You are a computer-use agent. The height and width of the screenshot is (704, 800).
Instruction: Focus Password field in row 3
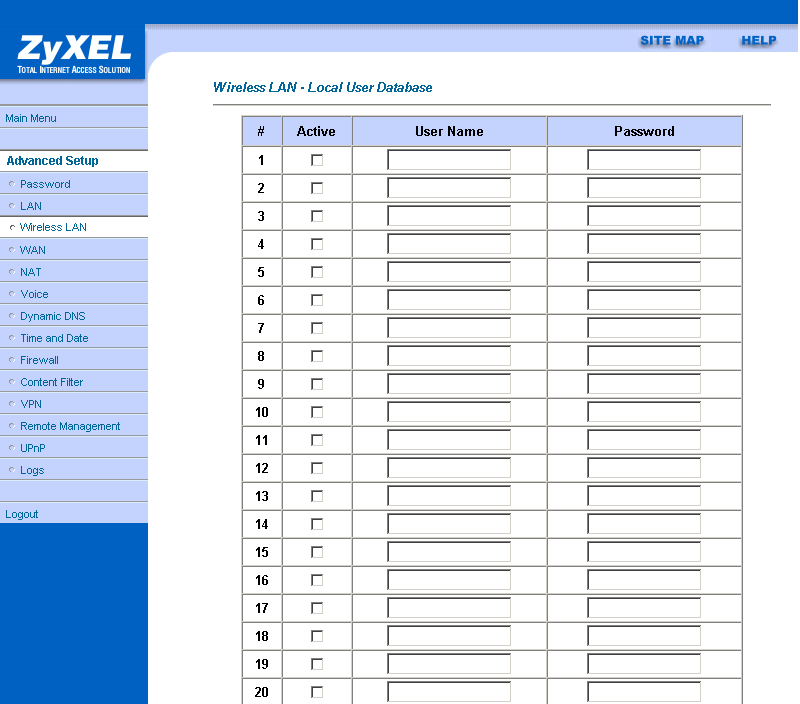644,216
